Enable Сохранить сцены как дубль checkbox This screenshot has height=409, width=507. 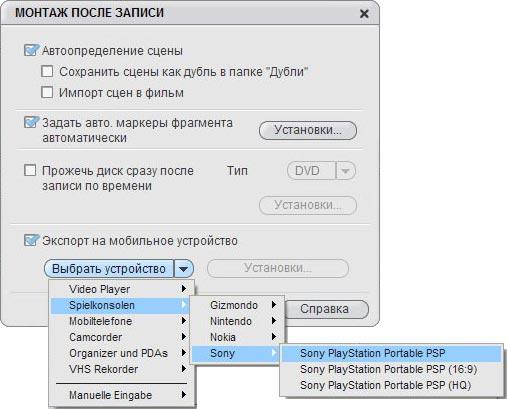[x=47, y=71]
